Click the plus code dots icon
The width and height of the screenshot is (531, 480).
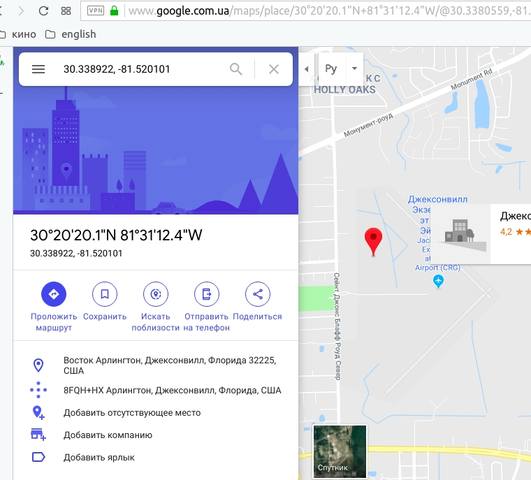[x=38, y=390]
